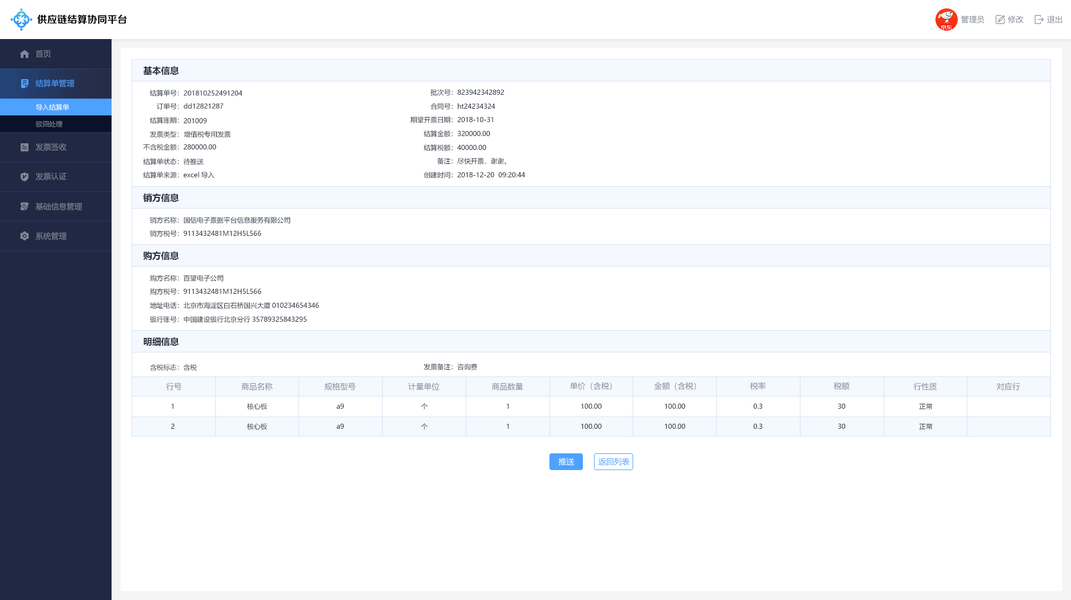The width and height of the screenshot is (1071, 600).
Task: Click the 行性质 column header
Action: tap(926, 387)
